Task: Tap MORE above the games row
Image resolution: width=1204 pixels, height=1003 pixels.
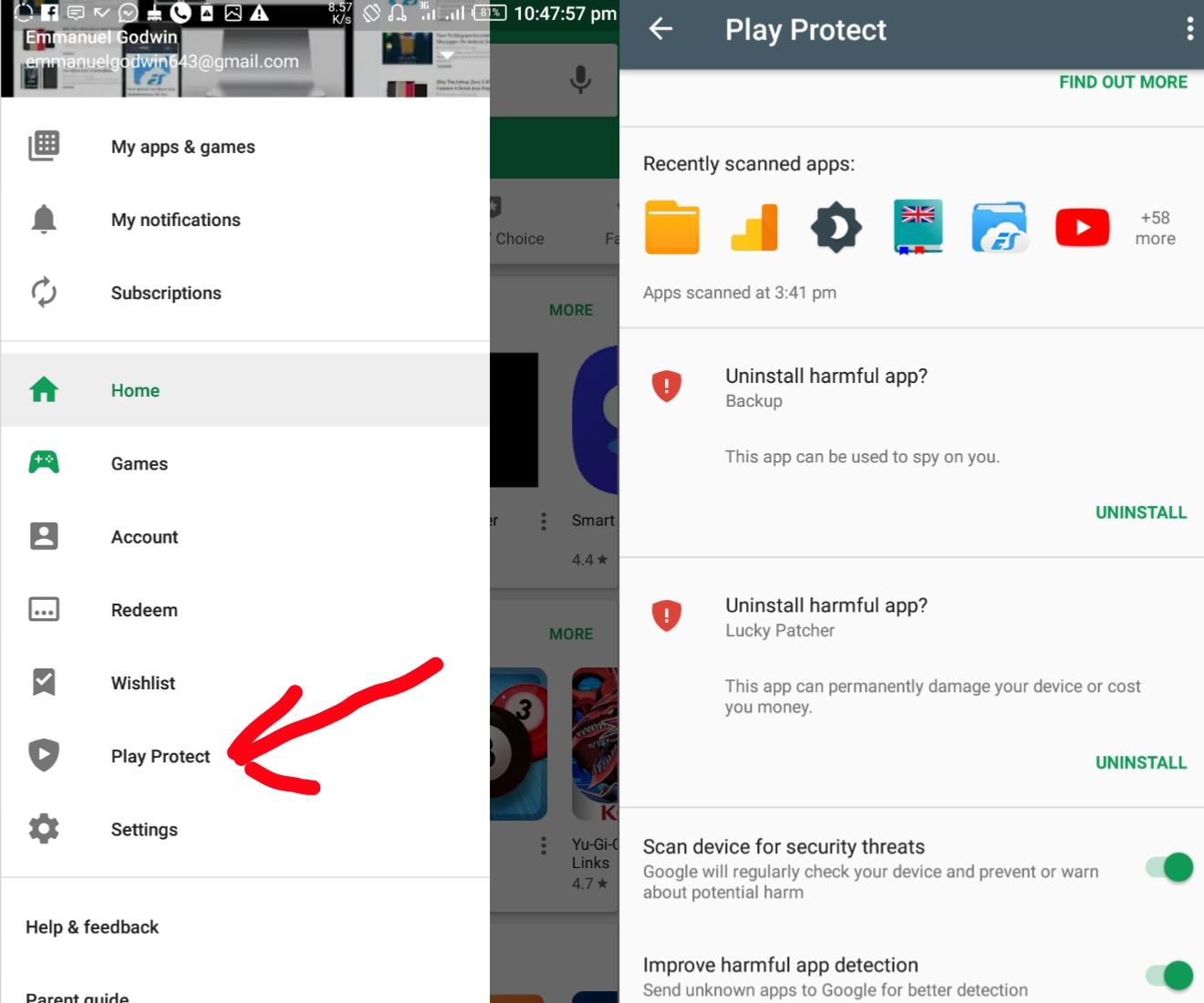Action: [571, 634]
